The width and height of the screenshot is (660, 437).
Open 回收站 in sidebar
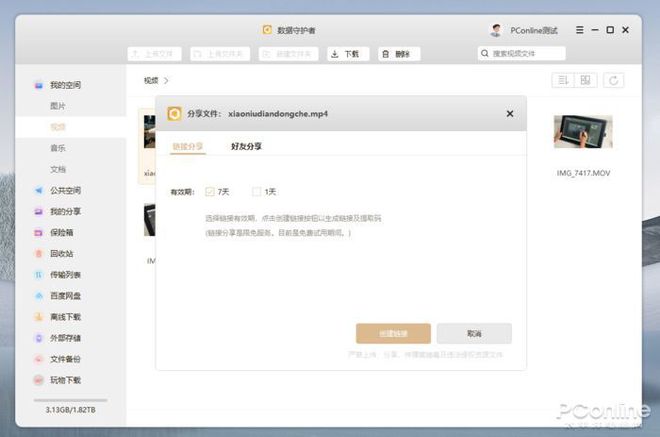pos(61,253)
